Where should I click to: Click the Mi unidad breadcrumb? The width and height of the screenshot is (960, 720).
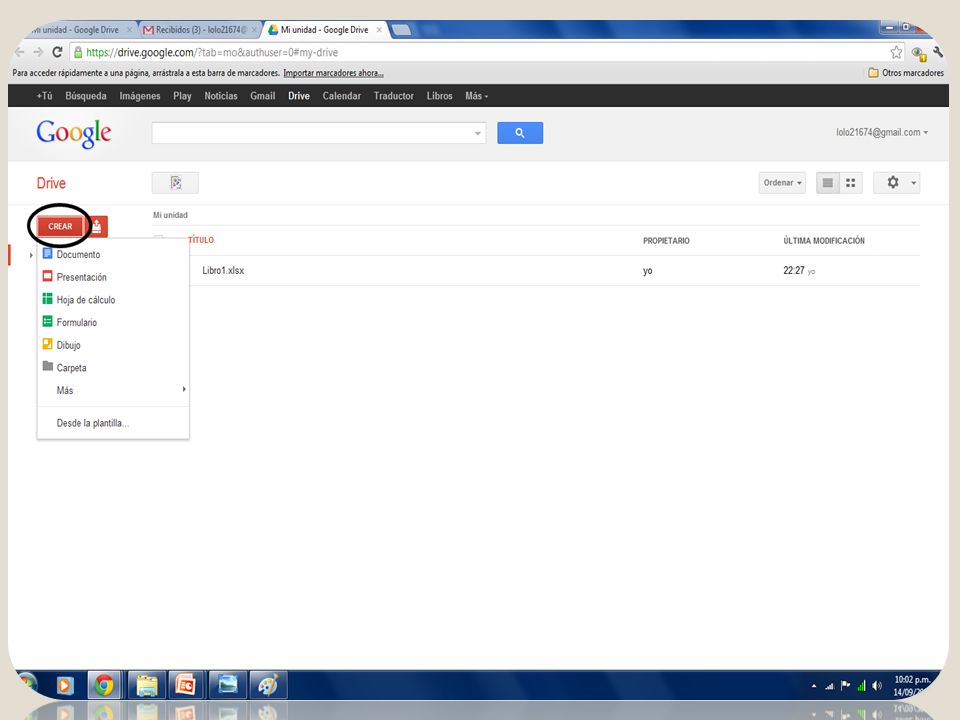tap(170, 215)
